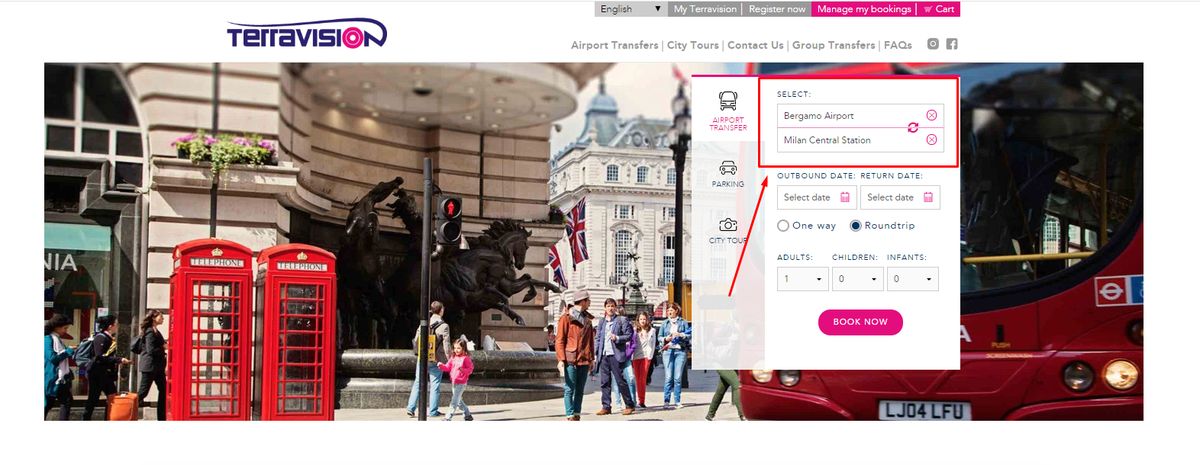Click the Airport Transfer bus icon
The image size is (1200, 465).
pyautogui.click(x=729, y=100)
